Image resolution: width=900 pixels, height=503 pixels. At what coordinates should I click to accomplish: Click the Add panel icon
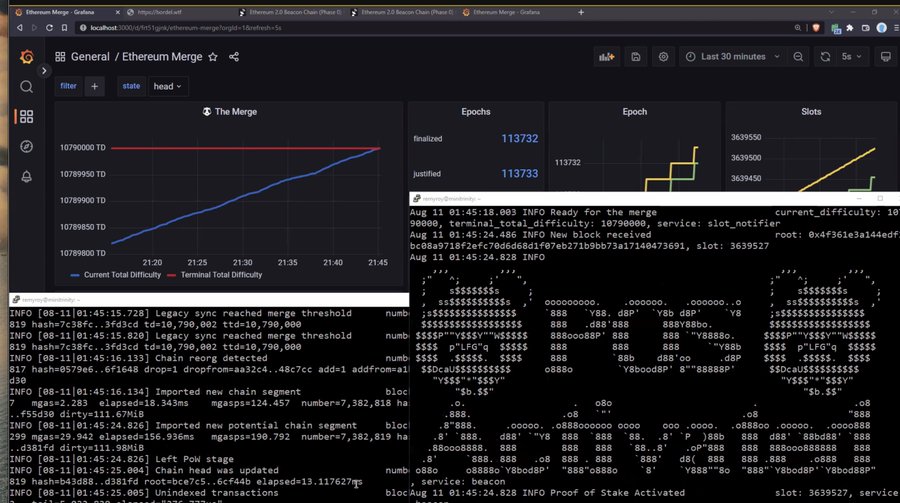pyautogui.click(x=607, y=57)
